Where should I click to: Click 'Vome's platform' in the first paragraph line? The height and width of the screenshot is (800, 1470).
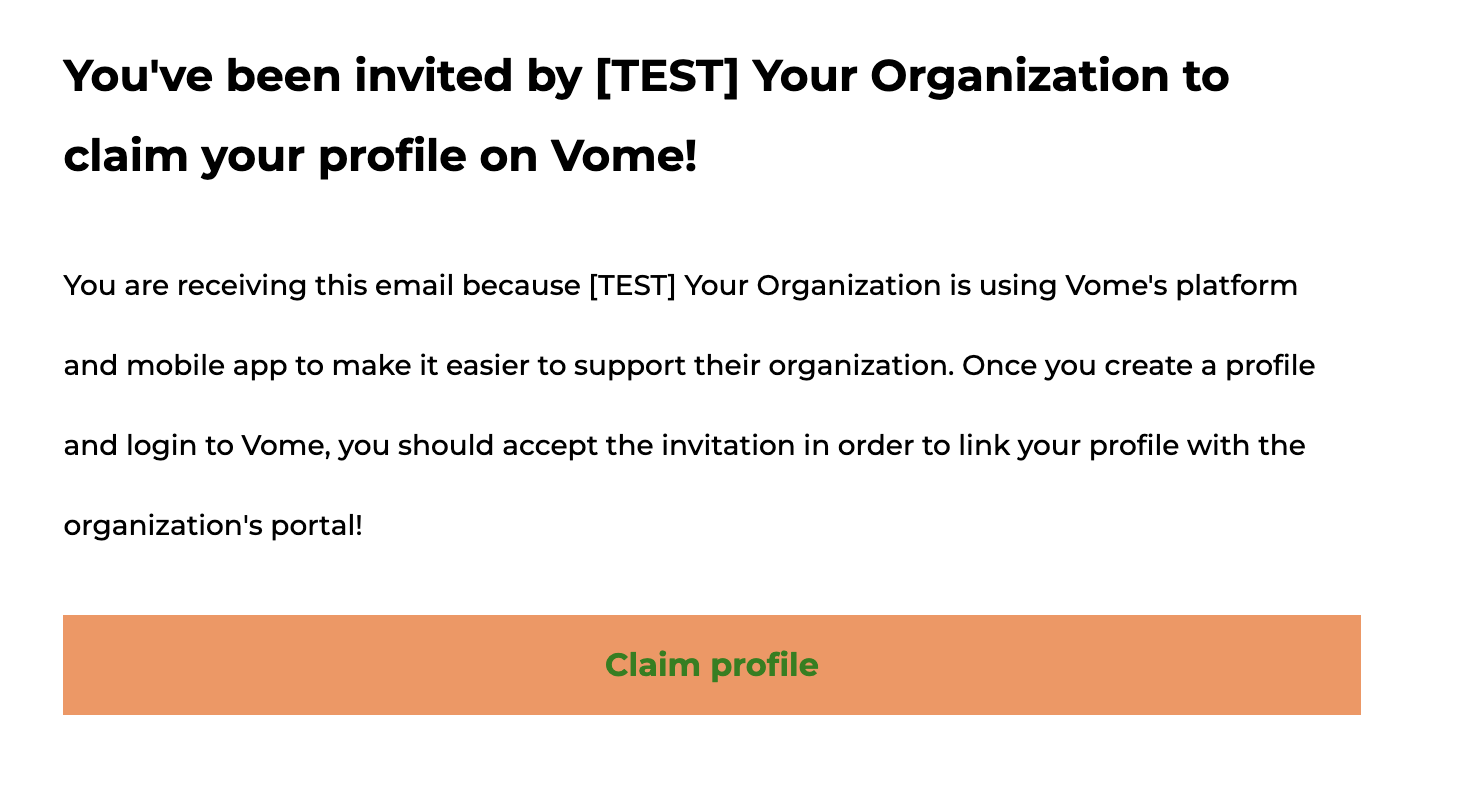(x=1181, y=286)
